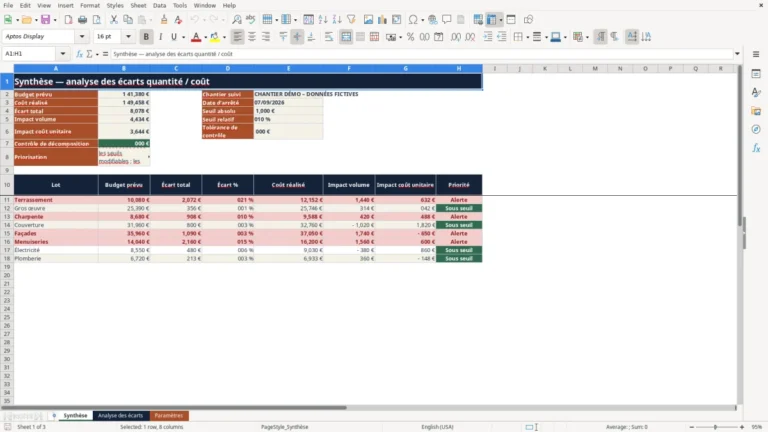Open the Format menu

90,5
